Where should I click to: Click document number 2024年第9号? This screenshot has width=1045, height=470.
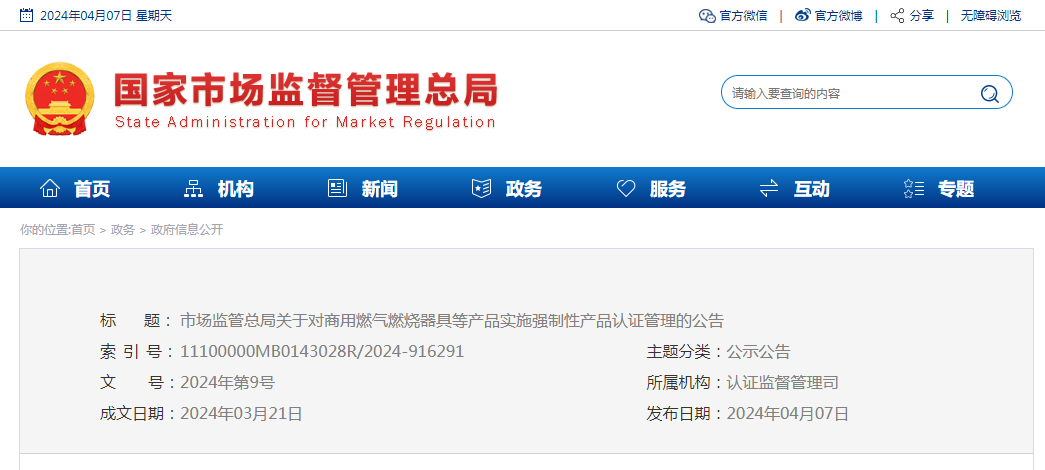pos(227,383)
